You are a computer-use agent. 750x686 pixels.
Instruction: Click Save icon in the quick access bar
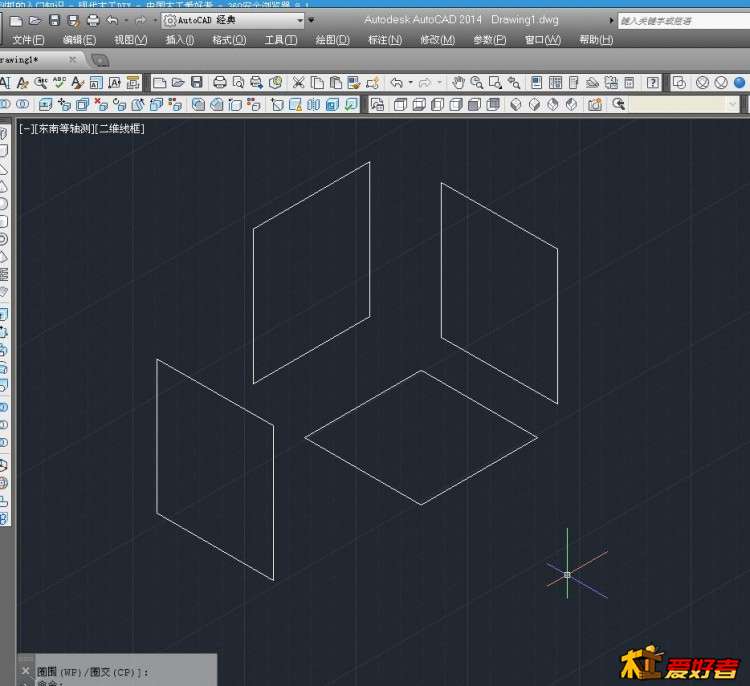coord(55,20)
